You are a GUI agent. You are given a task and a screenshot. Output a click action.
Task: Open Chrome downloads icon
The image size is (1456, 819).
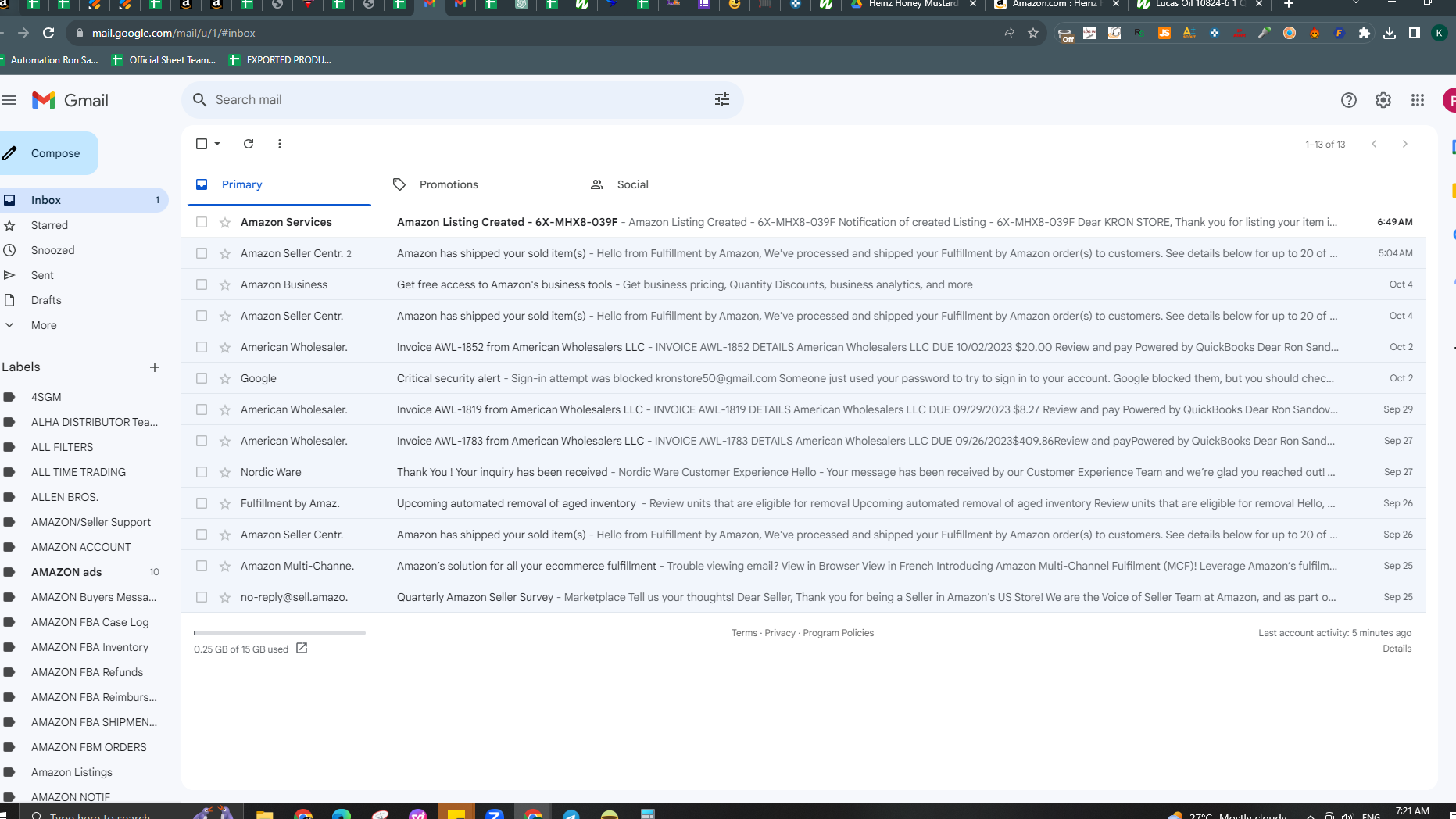tap(1390, 33)
